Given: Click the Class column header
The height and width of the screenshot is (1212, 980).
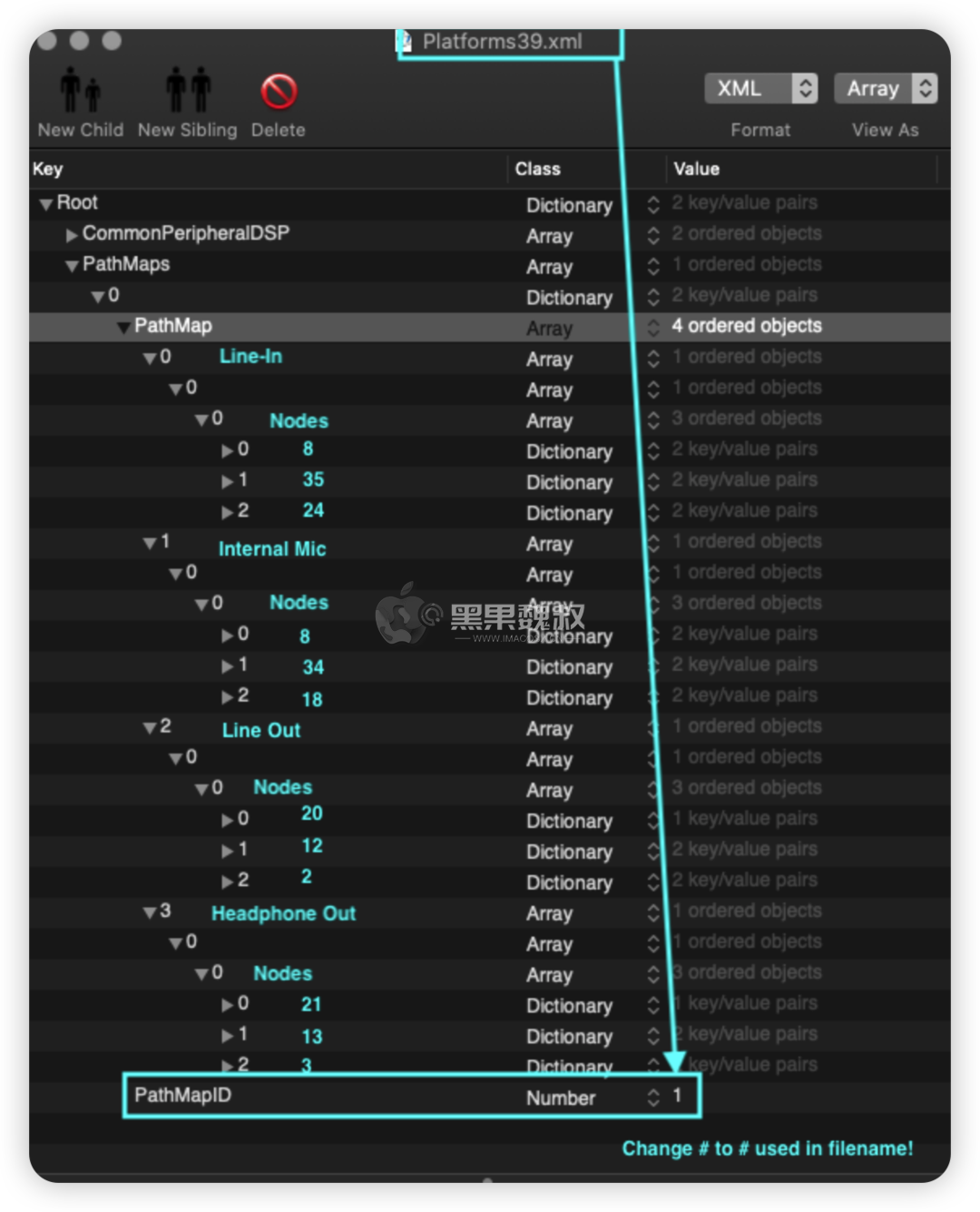Looking at the screenshot, I should 537,169.
